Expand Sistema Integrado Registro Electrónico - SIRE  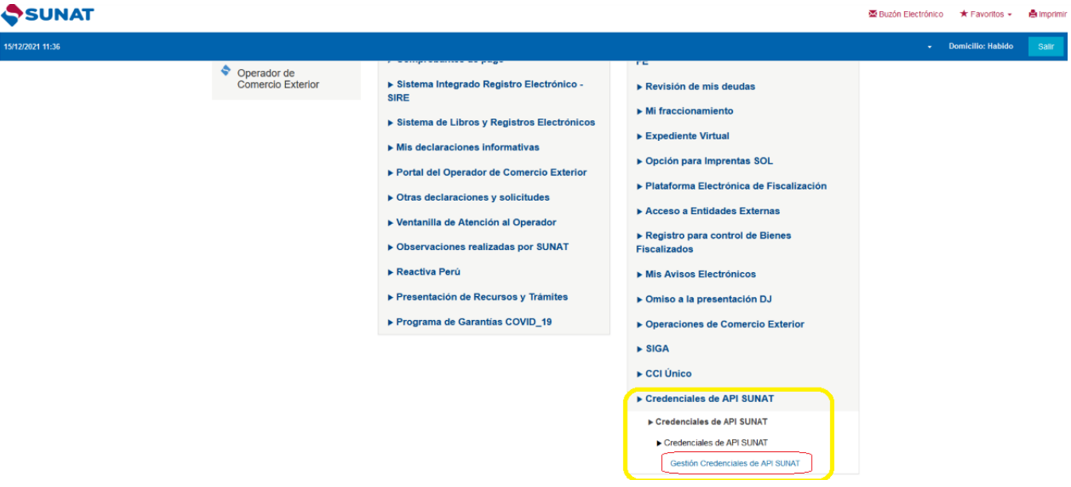486,91
